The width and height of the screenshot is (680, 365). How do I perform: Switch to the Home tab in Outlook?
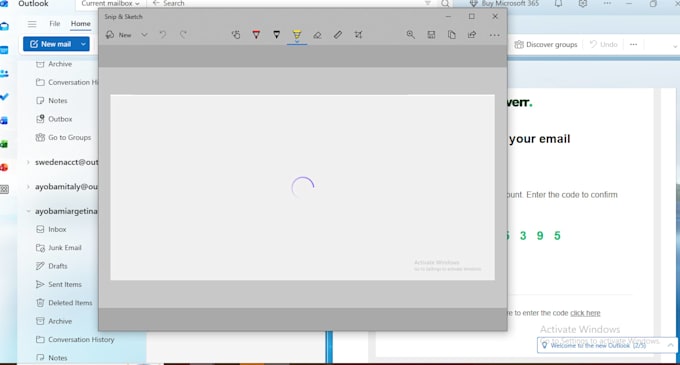tap(81, 24)
